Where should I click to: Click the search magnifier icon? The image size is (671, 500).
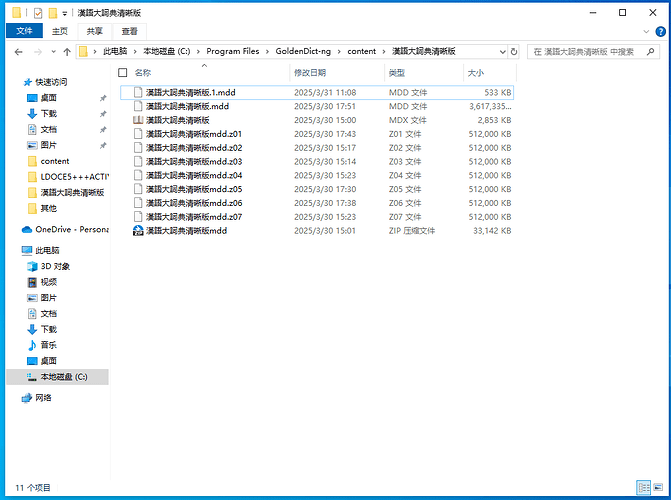pyautogui.click(x=650, y=52)
